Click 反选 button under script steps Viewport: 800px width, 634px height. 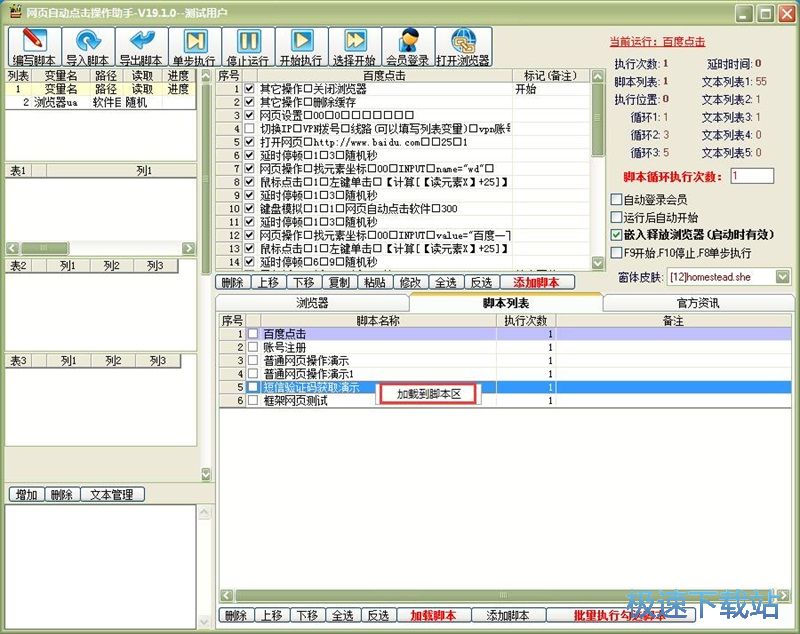tap(482, 282)
